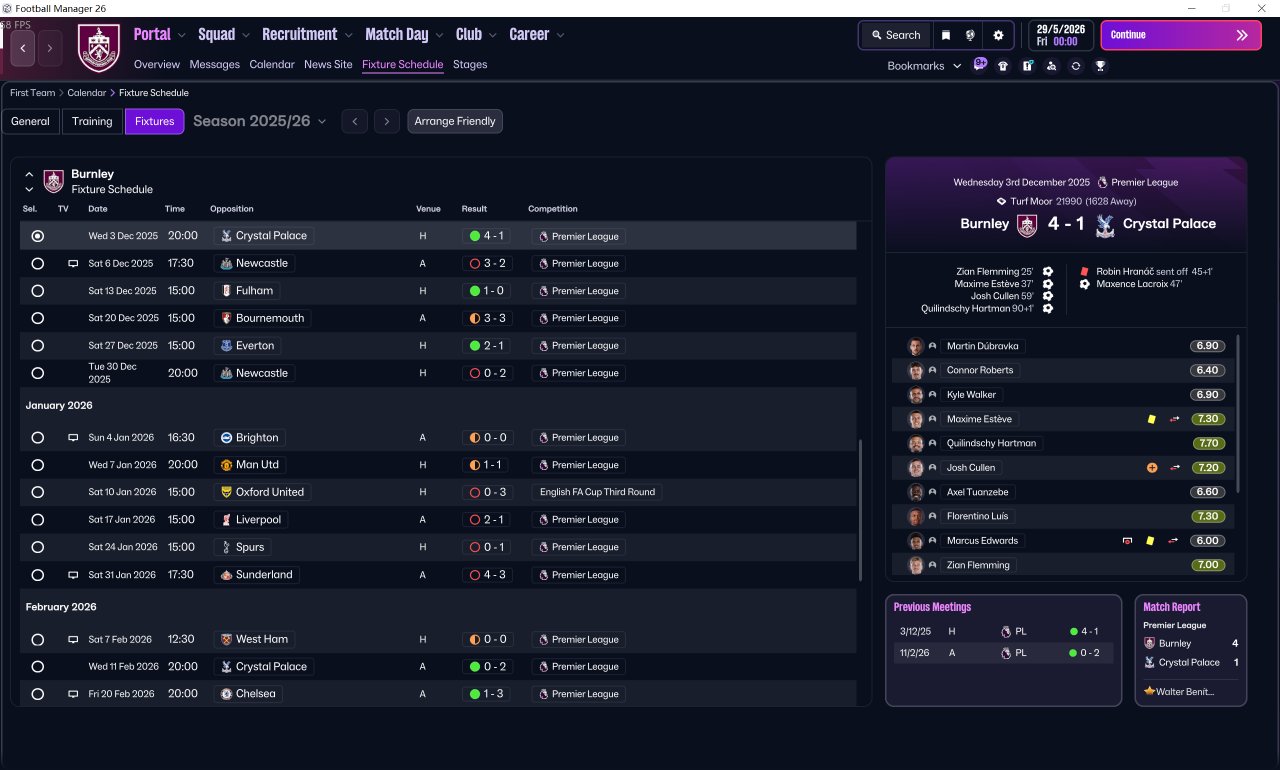Click the fixture list vertical scrollbar
Viewport: 1280px width, 770px height.
tap(860, 510)
